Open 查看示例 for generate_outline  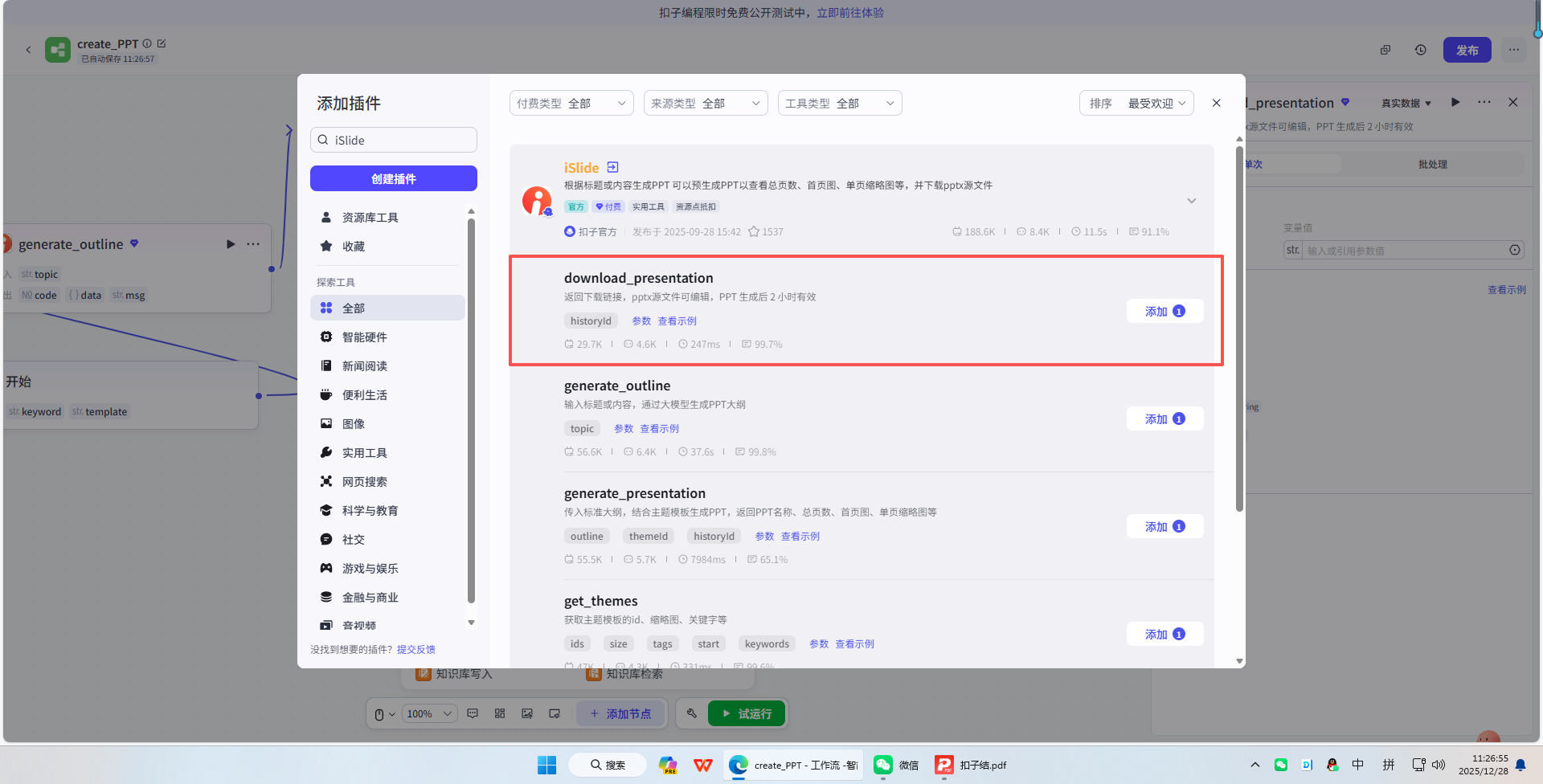[x=660, y=428]
